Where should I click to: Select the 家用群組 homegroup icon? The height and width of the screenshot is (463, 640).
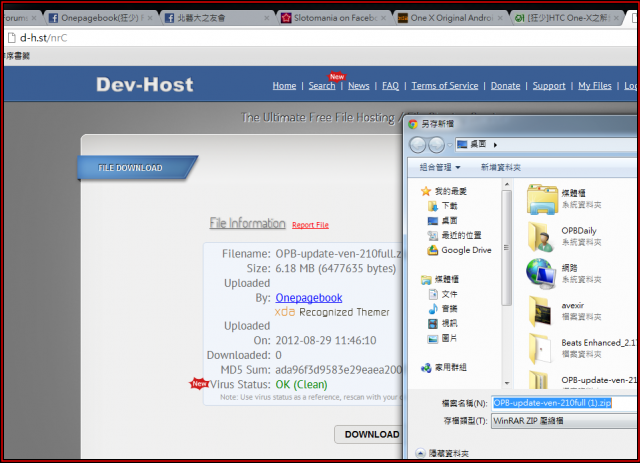tap(426, 368)
